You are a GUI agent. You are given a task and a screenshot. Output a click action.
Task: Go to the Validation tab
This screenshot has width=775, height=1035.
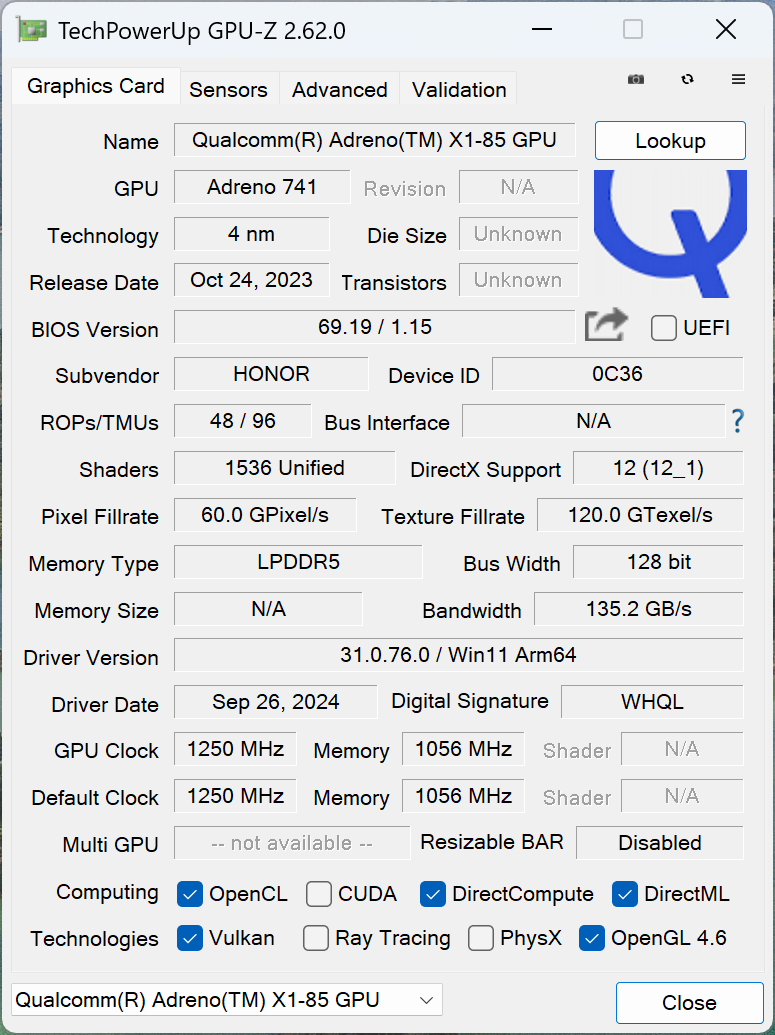click(458, 89)
